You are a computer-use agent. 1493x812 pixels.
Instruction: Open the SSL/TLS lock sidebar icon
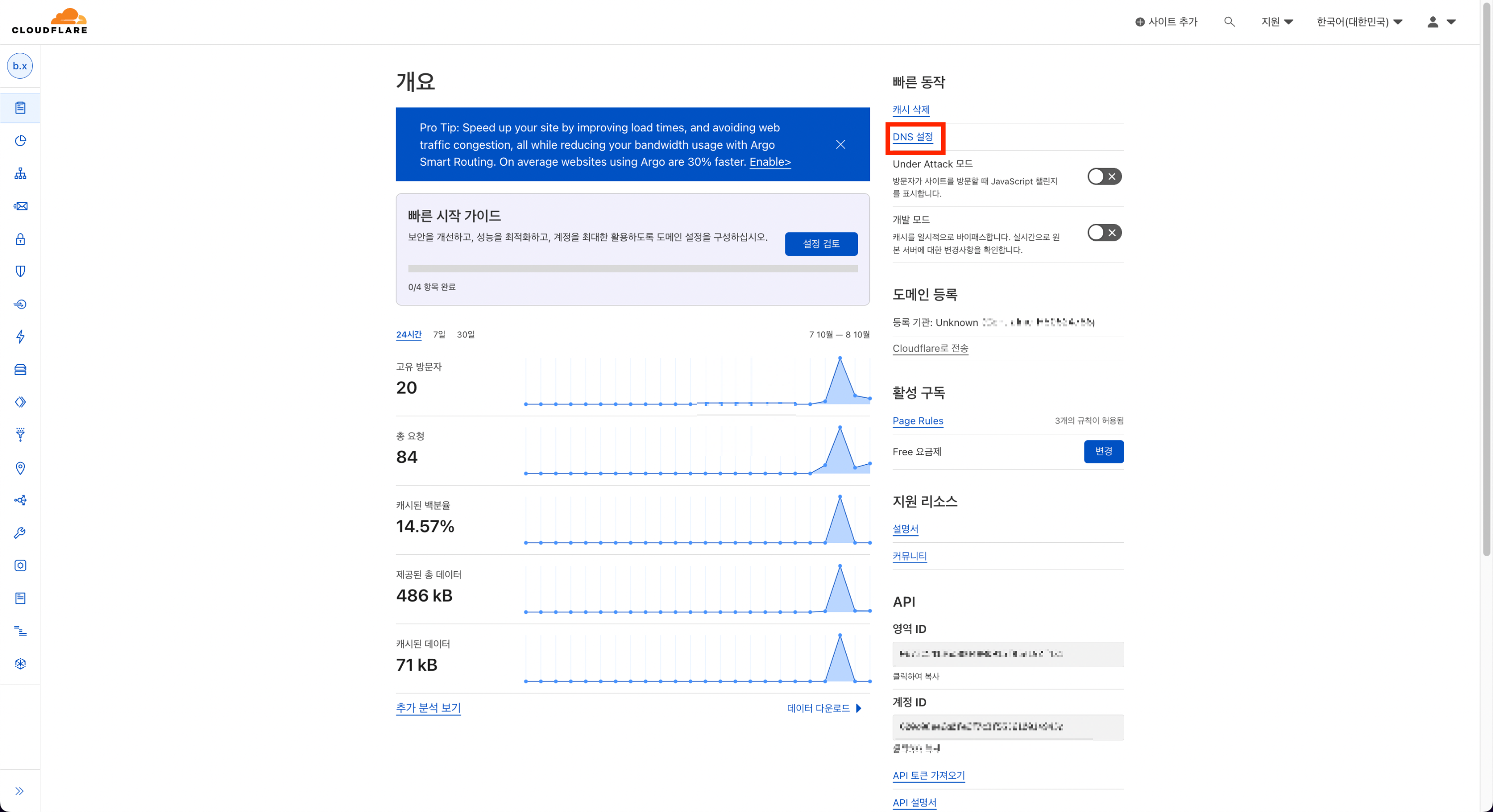[20, 239]
